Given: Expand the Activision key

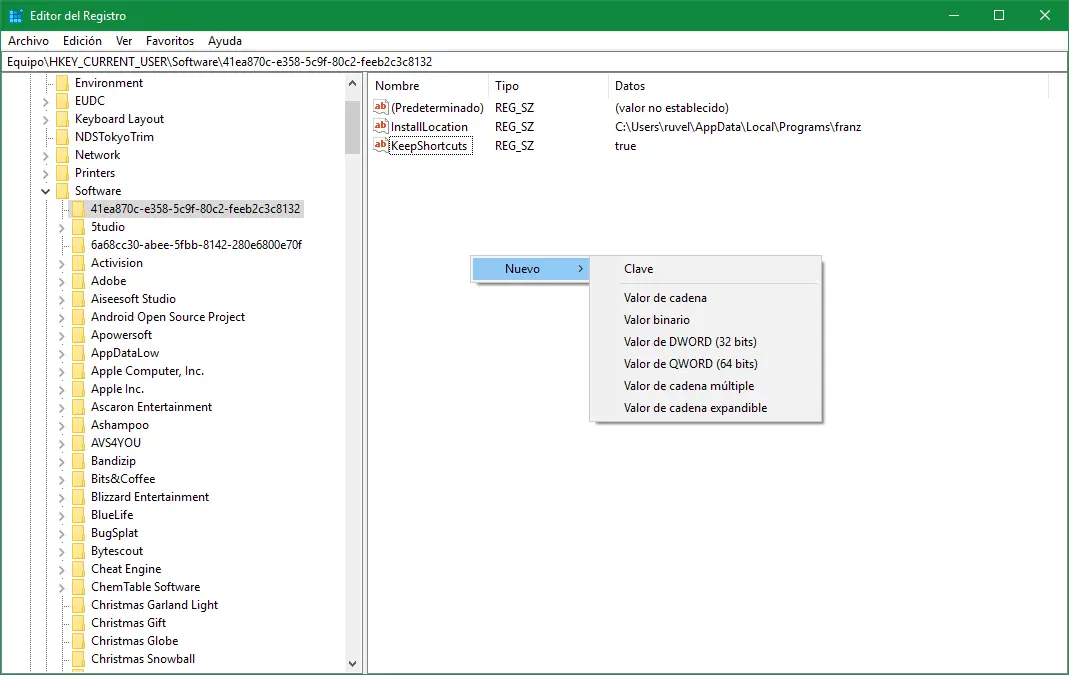Looking at the screenshot, I should click(x=61, y=263).
